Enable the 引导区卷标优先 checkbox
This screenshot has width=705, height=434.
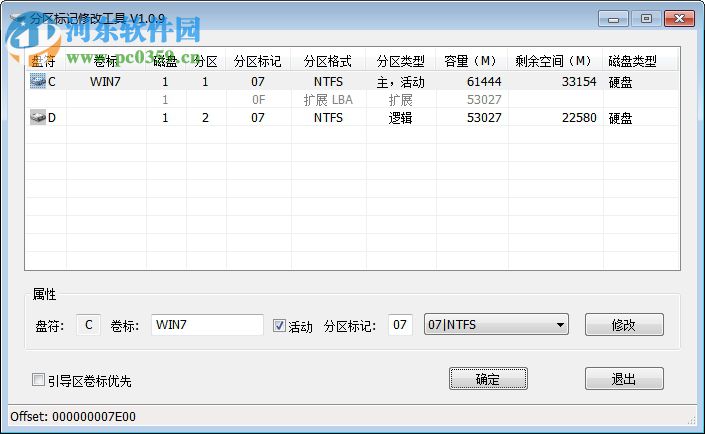coord(38,380)
